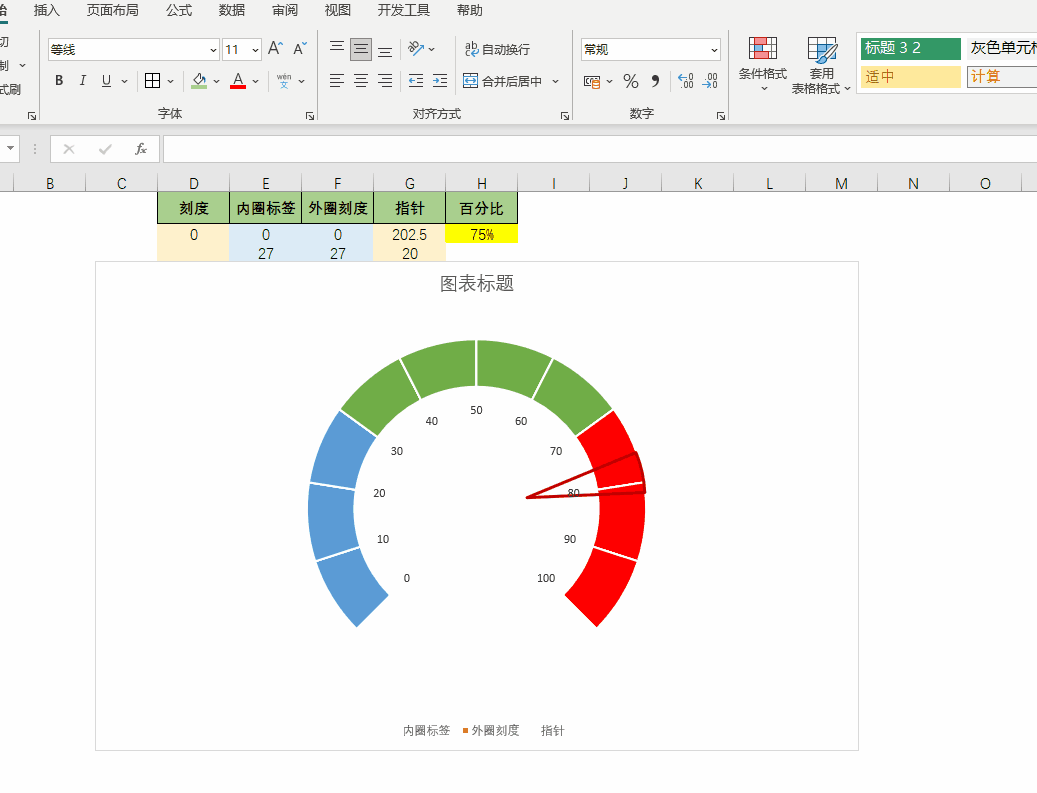This screenshot has width=1037, height=793.
Task: Click the comma style icon
Action: pyautogui.click(x=656, y=81)
